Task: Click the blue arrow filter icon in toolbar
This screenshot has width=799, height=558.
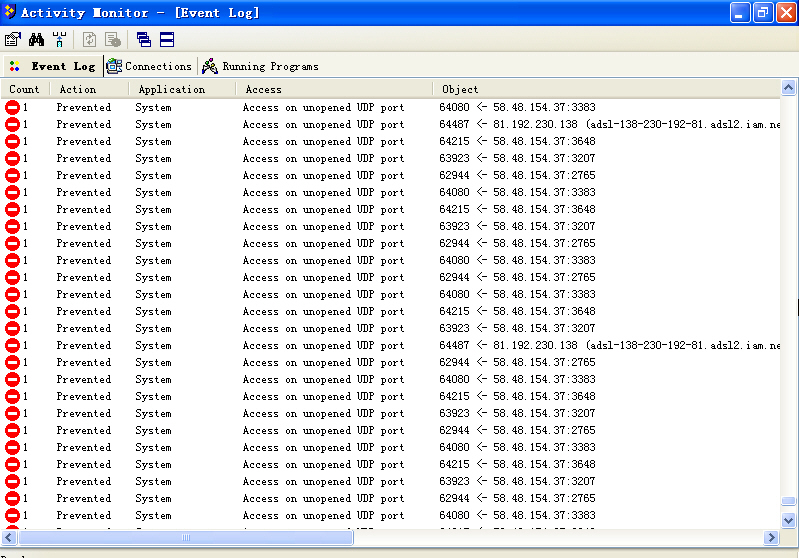Action: [60, 39]
